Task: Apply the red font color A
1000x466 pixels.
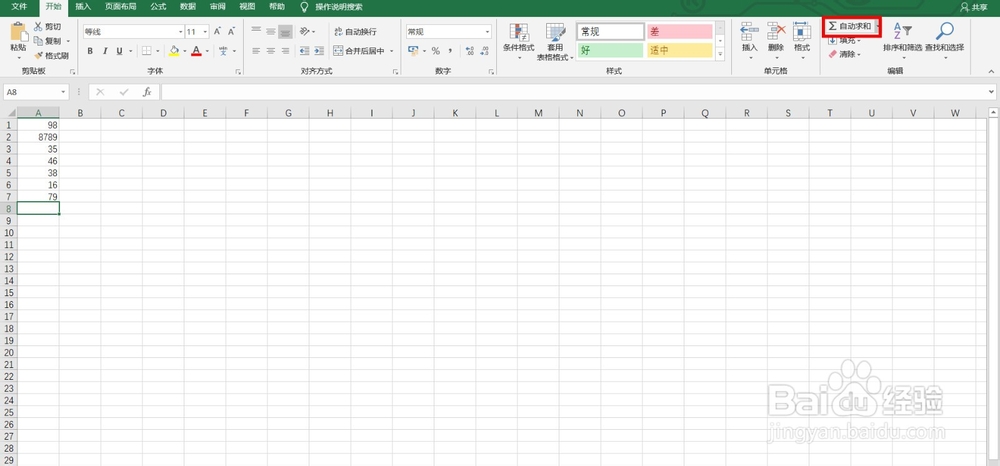Action: coord(196,51)
